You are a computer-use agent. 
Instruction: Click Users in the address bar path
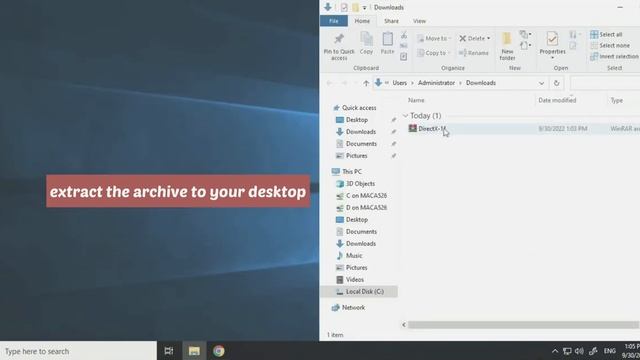click(400, 83)
